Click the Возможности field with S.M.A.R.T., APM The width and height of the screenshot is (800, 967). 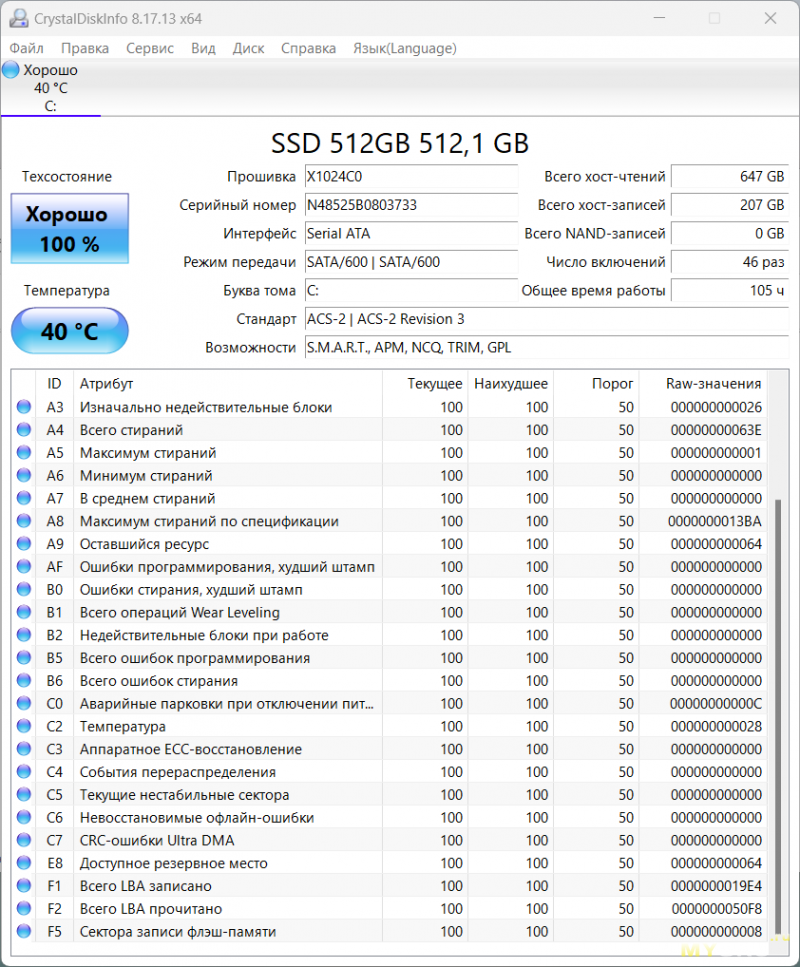547,347
